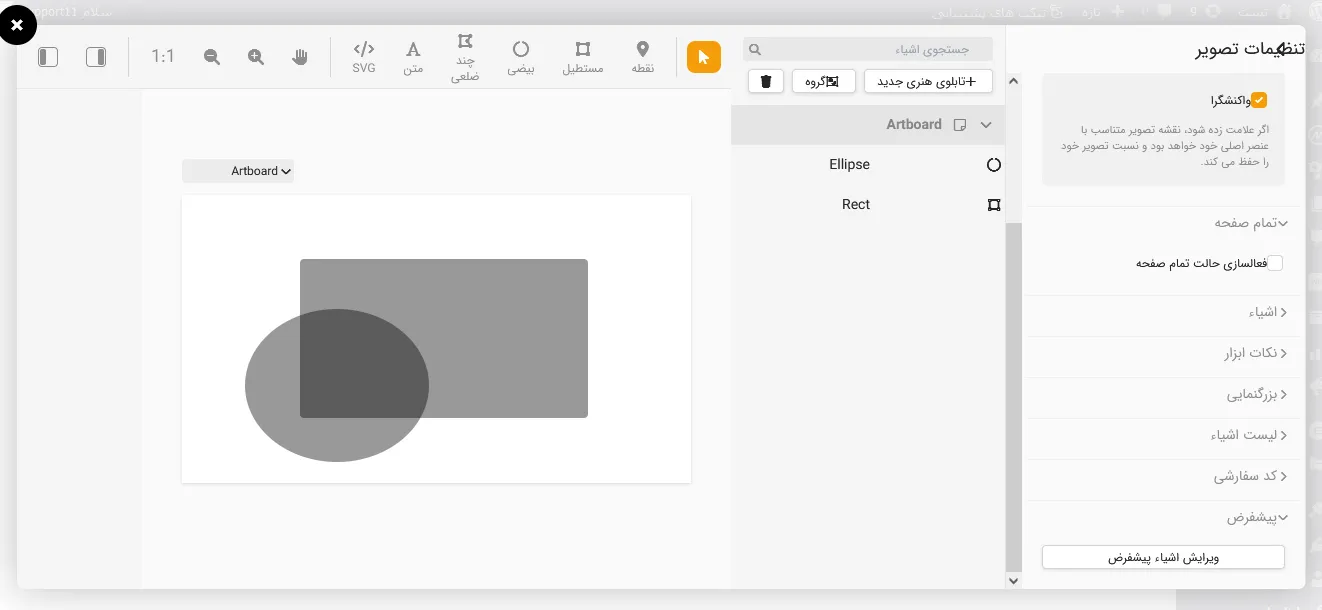Activate the hand pan tool

(300, 57)
